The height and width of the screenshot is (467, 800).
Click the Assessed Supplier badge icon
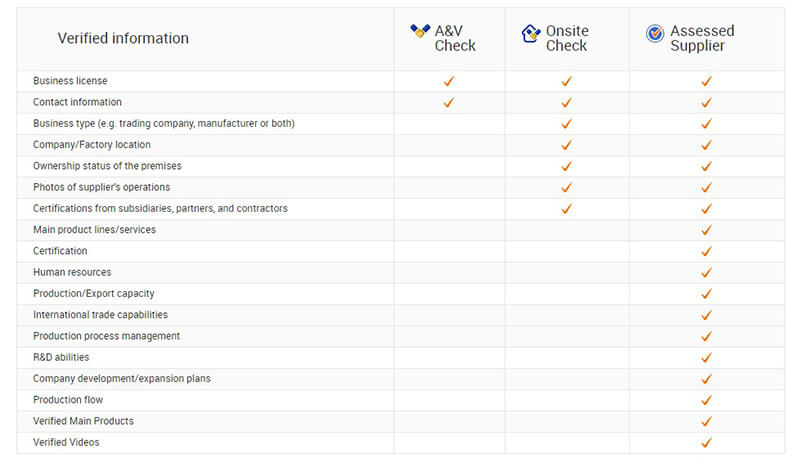655,34
